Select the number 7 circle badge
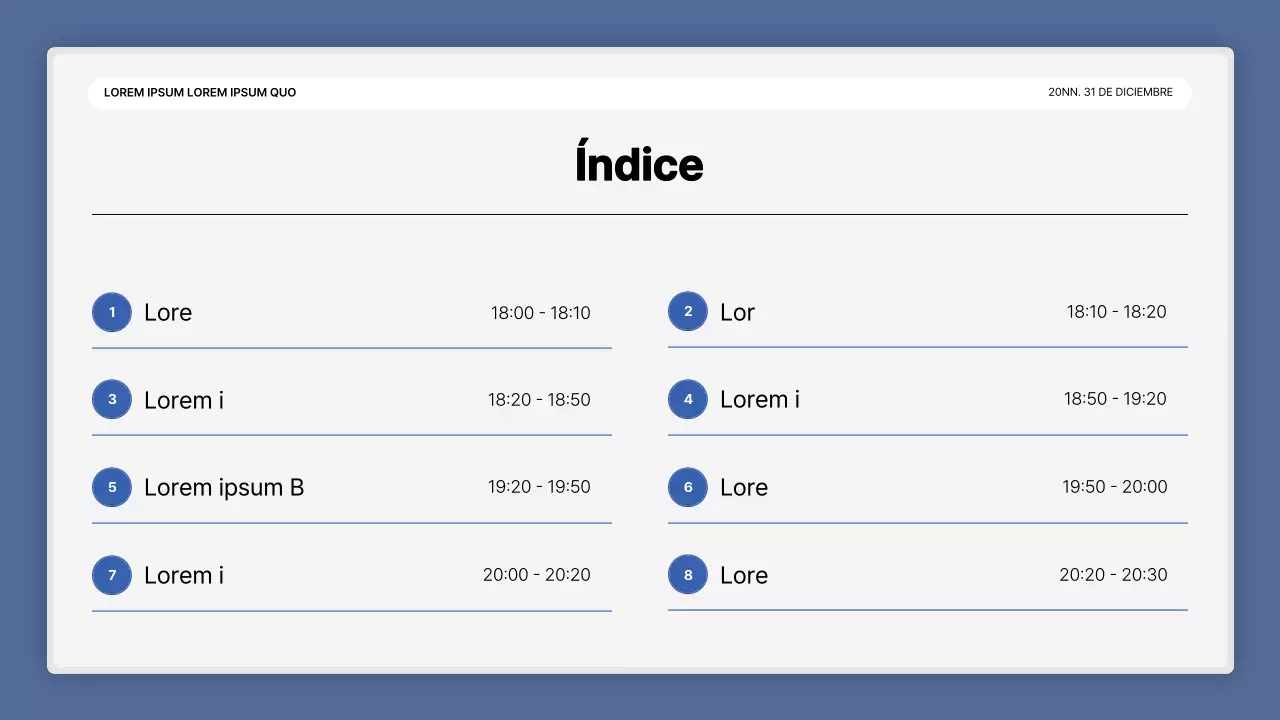This screenshot has width=1280, height=720. coord(112,575)
